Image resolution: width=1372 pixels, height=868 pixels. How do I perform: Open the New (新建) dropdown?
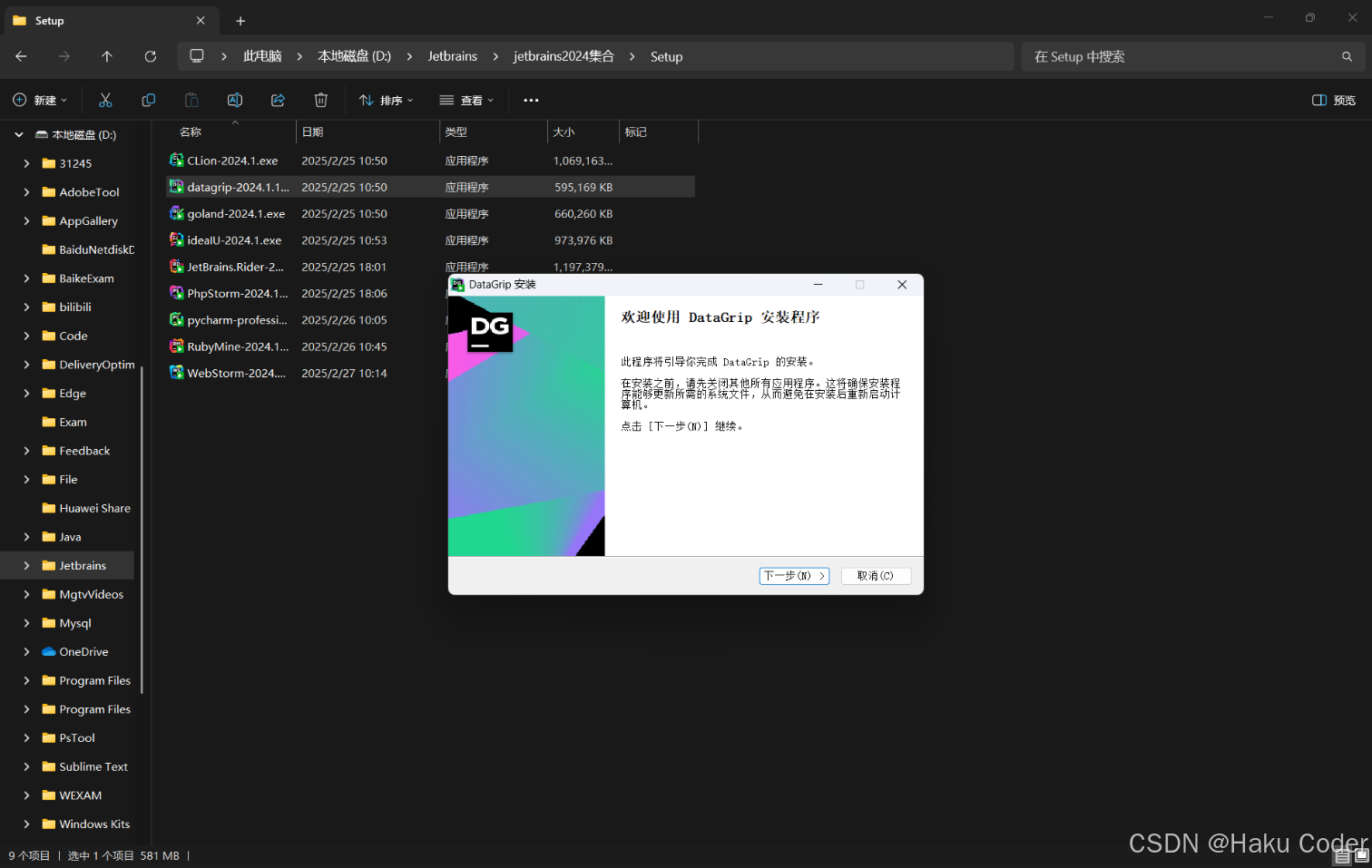(x=40, y=100)
